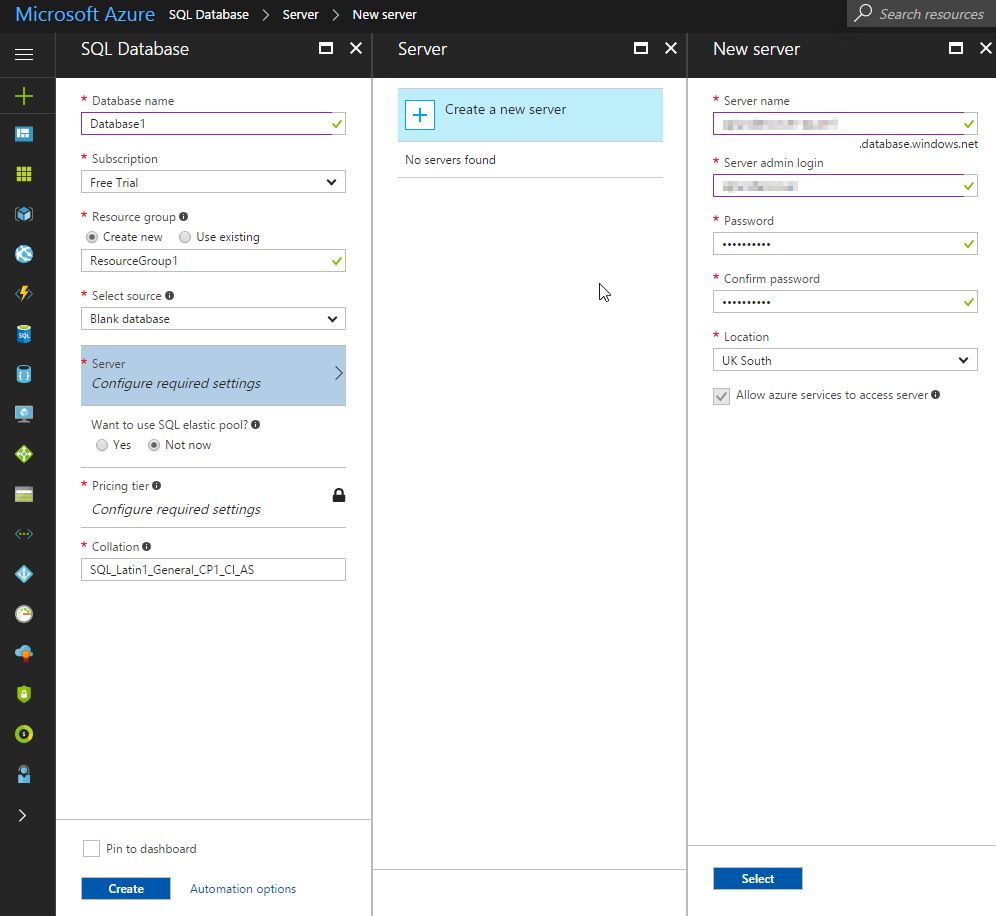The width and height of the screenshot is (996, 916).
Task: Click the Select button in New server
Action: pyautogui.click(x=757, y=879)
